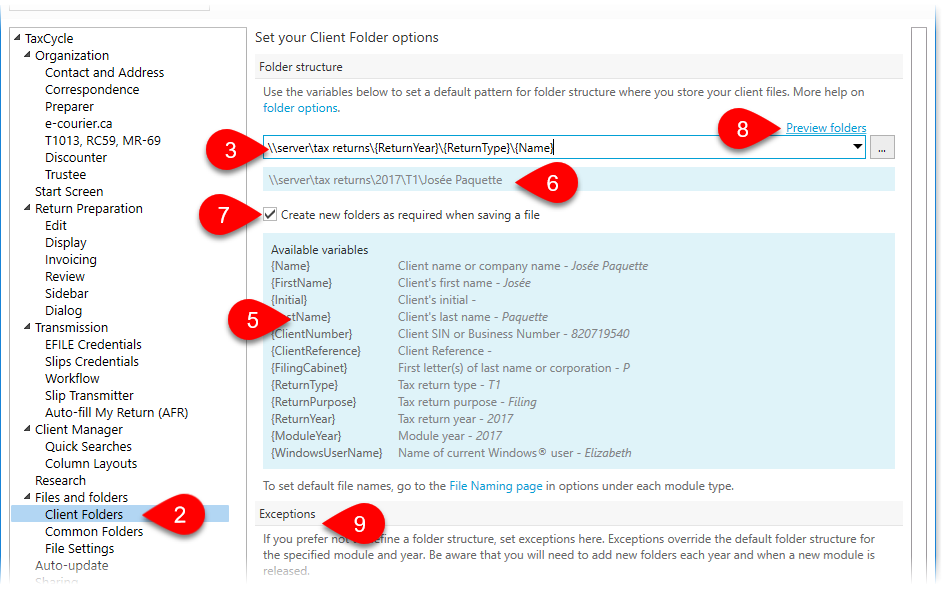Select Client Folders in the tree
946x589 pixels.
tap(84, 514)
